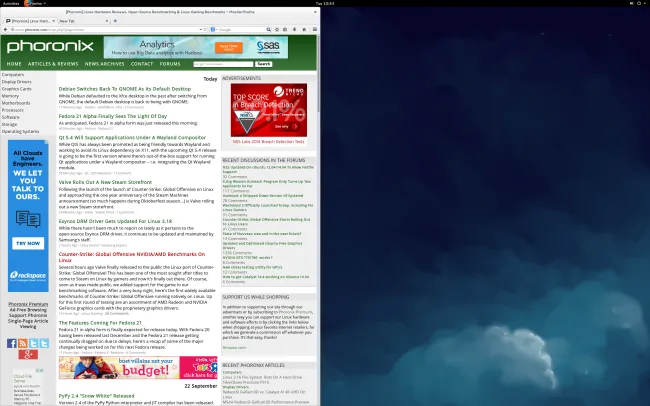The image size is (650, 406).
Task: Open the Graphics Cards category link
Action: click(x=16, y=89)
